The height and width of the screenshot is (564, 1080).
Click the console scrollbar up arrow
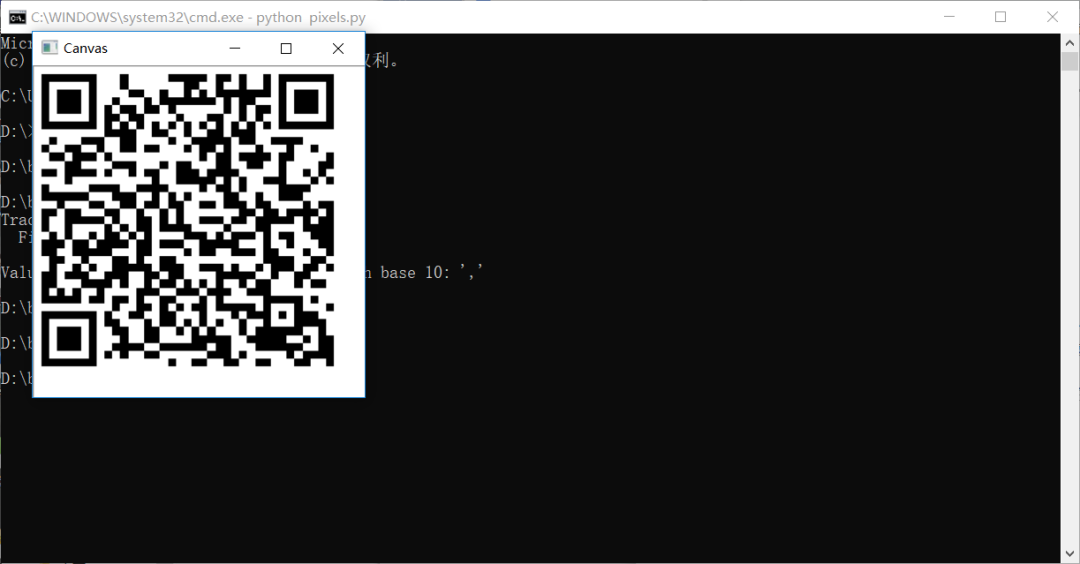pyautogui.click(x=1070, y=41)
